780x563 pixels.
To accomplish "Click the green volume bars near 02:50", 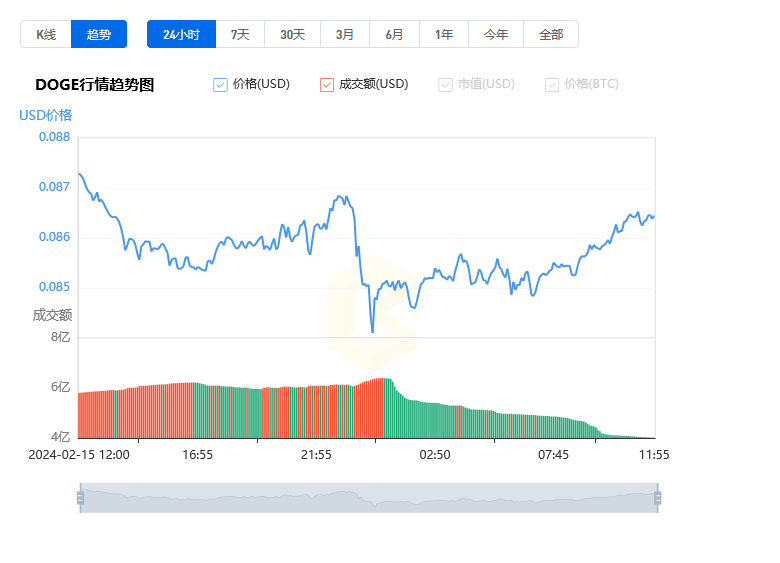I will [x=433, y=420].
